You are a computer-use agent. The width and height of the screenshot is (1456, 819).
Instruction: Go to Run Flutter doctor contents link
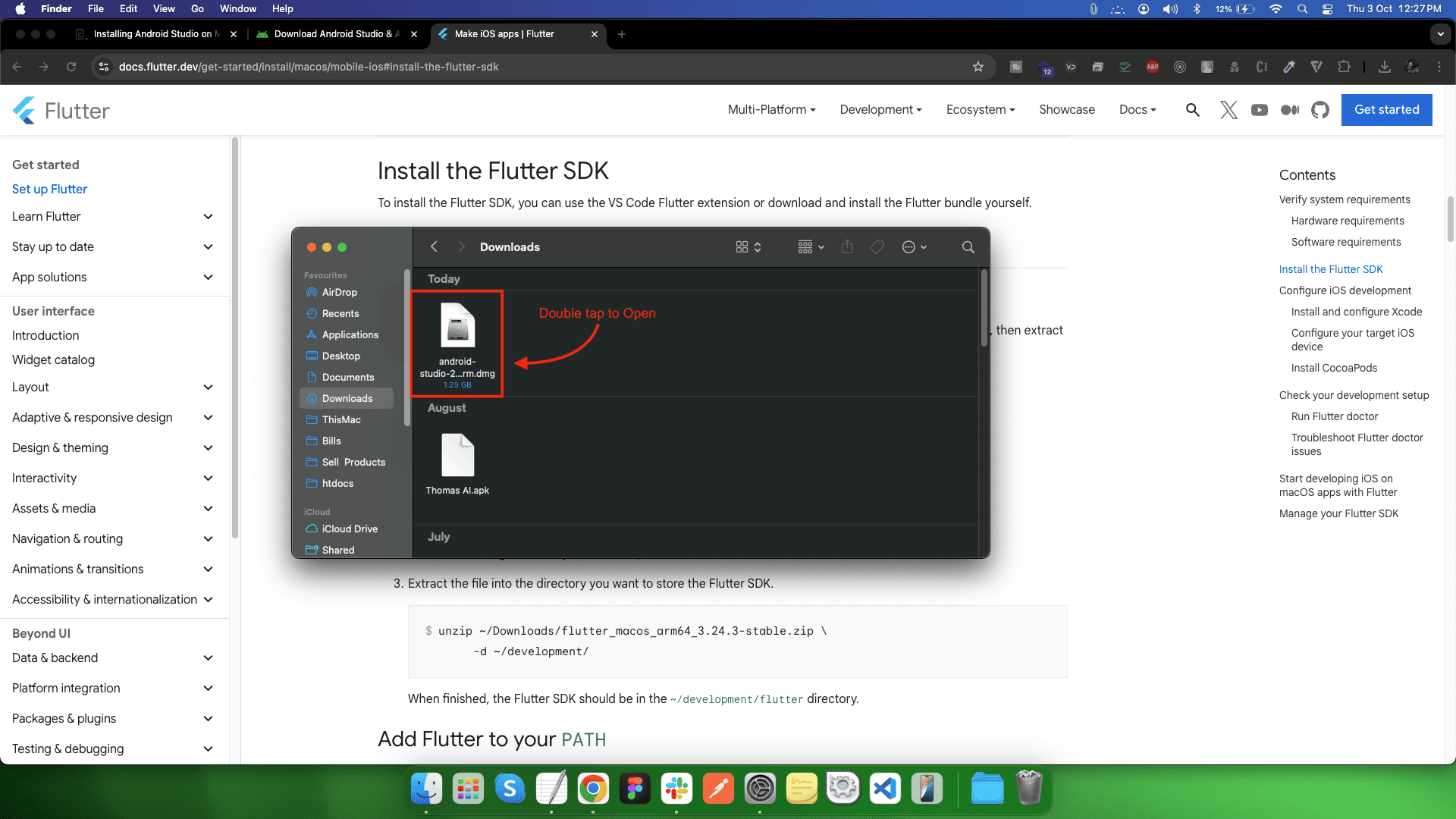click(1334, 416)
